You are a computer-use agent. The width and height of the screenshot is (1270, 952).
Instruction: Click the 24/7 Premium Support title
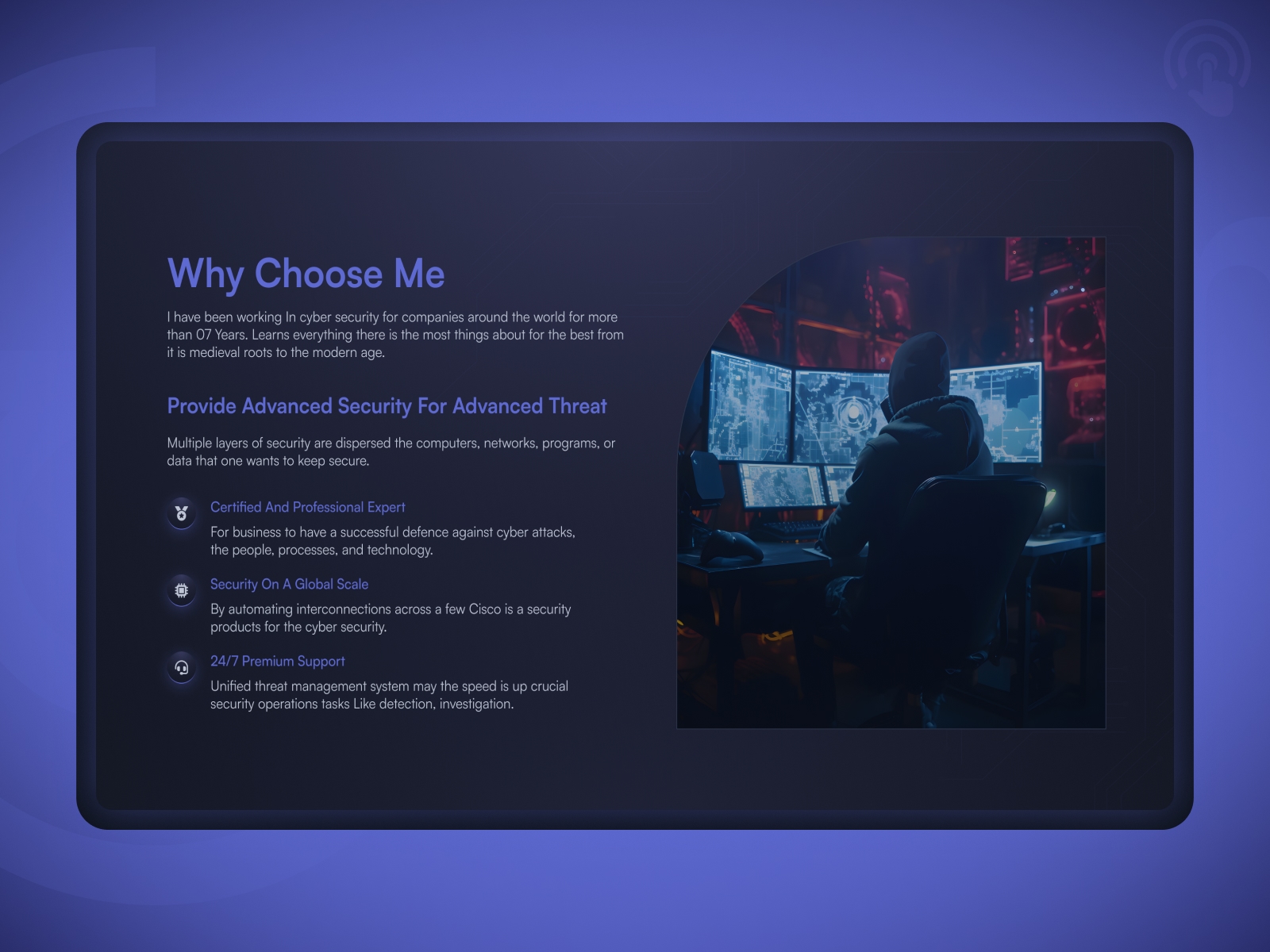point(277,661)
